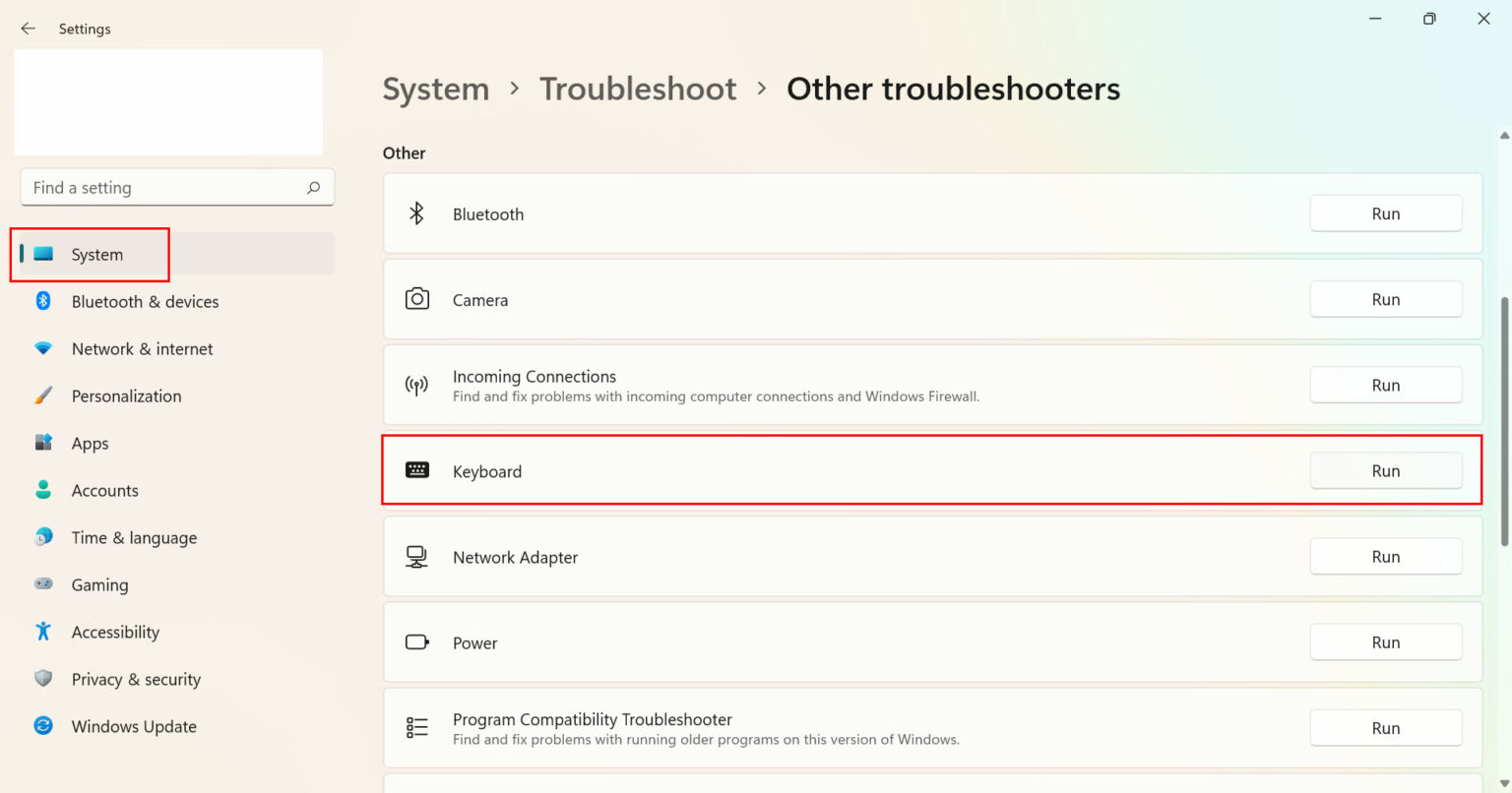Click the Network & internet globe icon
Screen dimensions: 1512x793
tap(43, 348)
